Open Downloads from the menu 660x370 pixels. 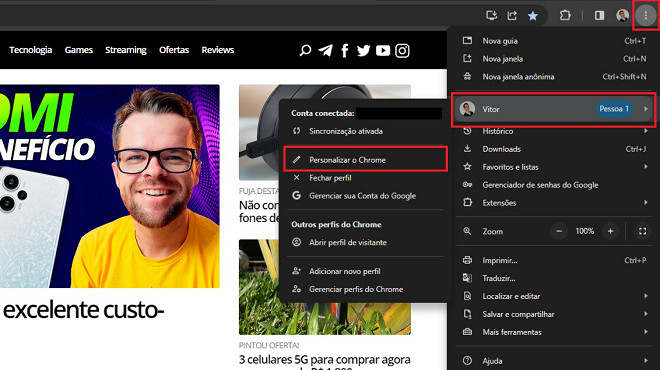click(x=554, y=149)
